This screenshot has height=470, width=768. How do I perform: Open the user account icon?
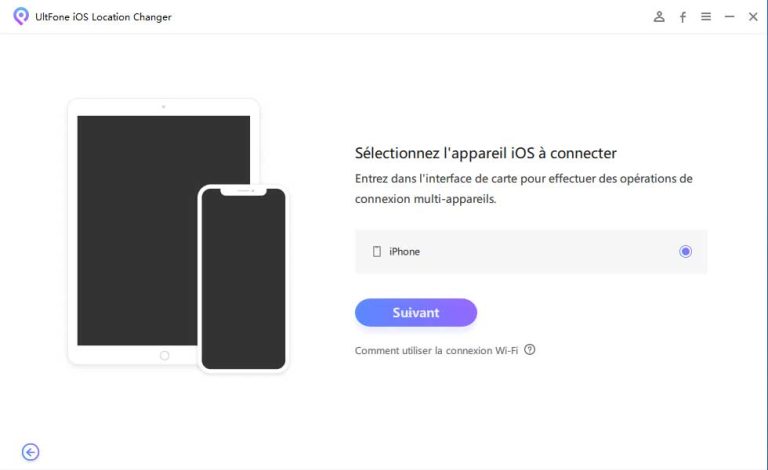pos(659,17)
